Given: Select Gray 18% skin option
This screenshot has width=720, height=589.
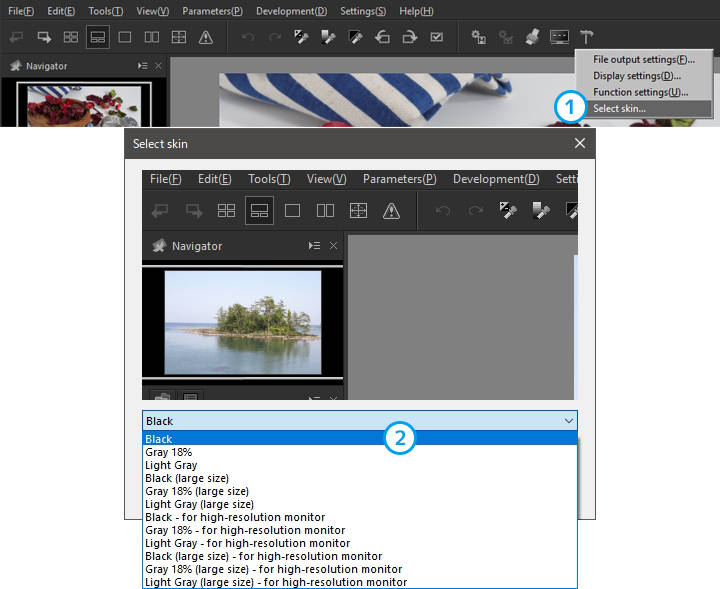Looking at the screenshot, I should point(360,452).
